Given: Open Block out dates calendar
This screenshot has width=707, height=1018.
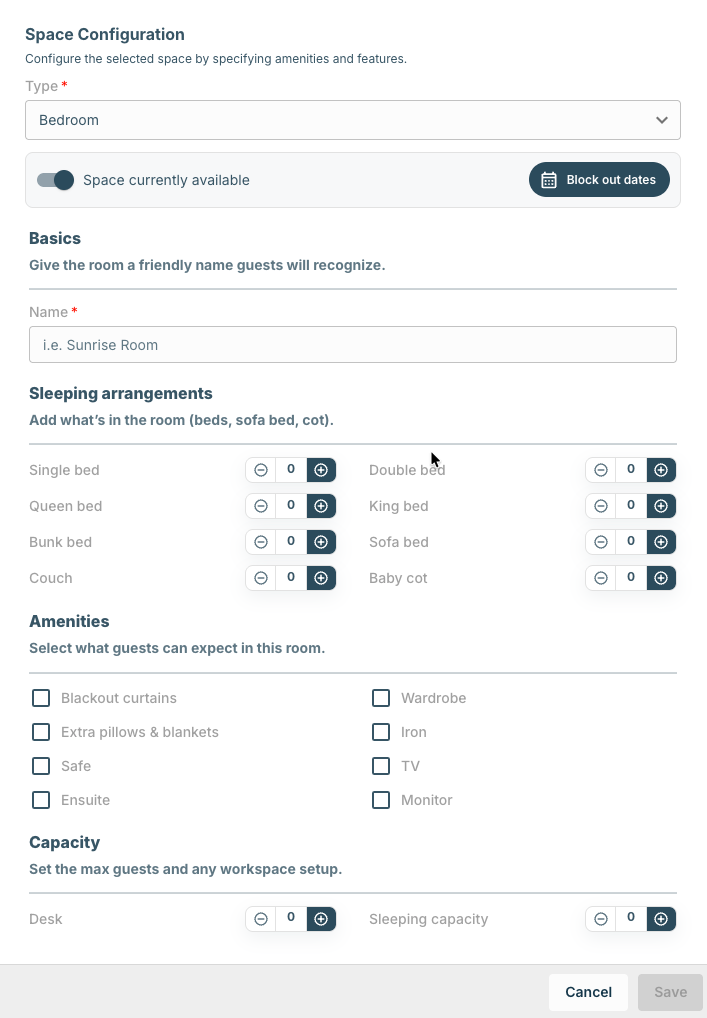Looking at the screenshot, I should point(599,180).
